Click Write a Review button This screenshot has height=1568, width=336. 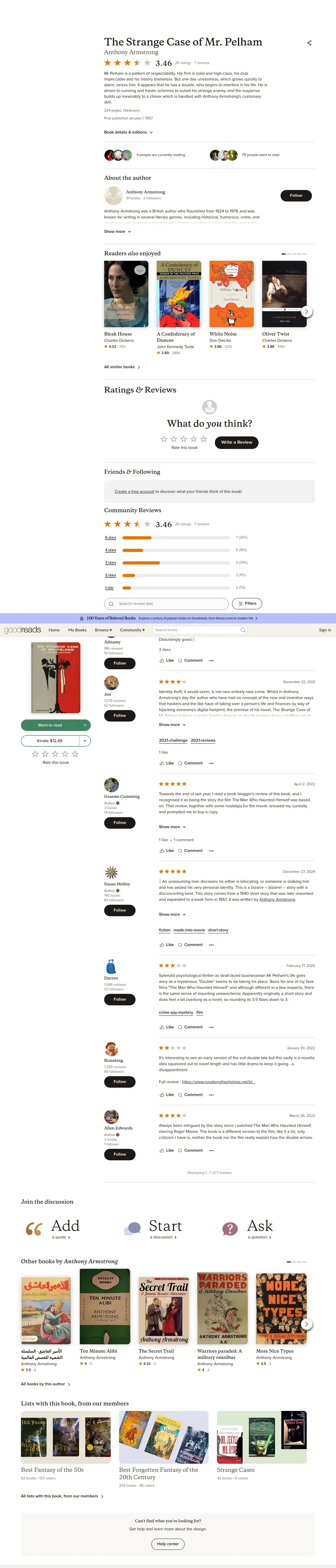[x=237, y=442]
